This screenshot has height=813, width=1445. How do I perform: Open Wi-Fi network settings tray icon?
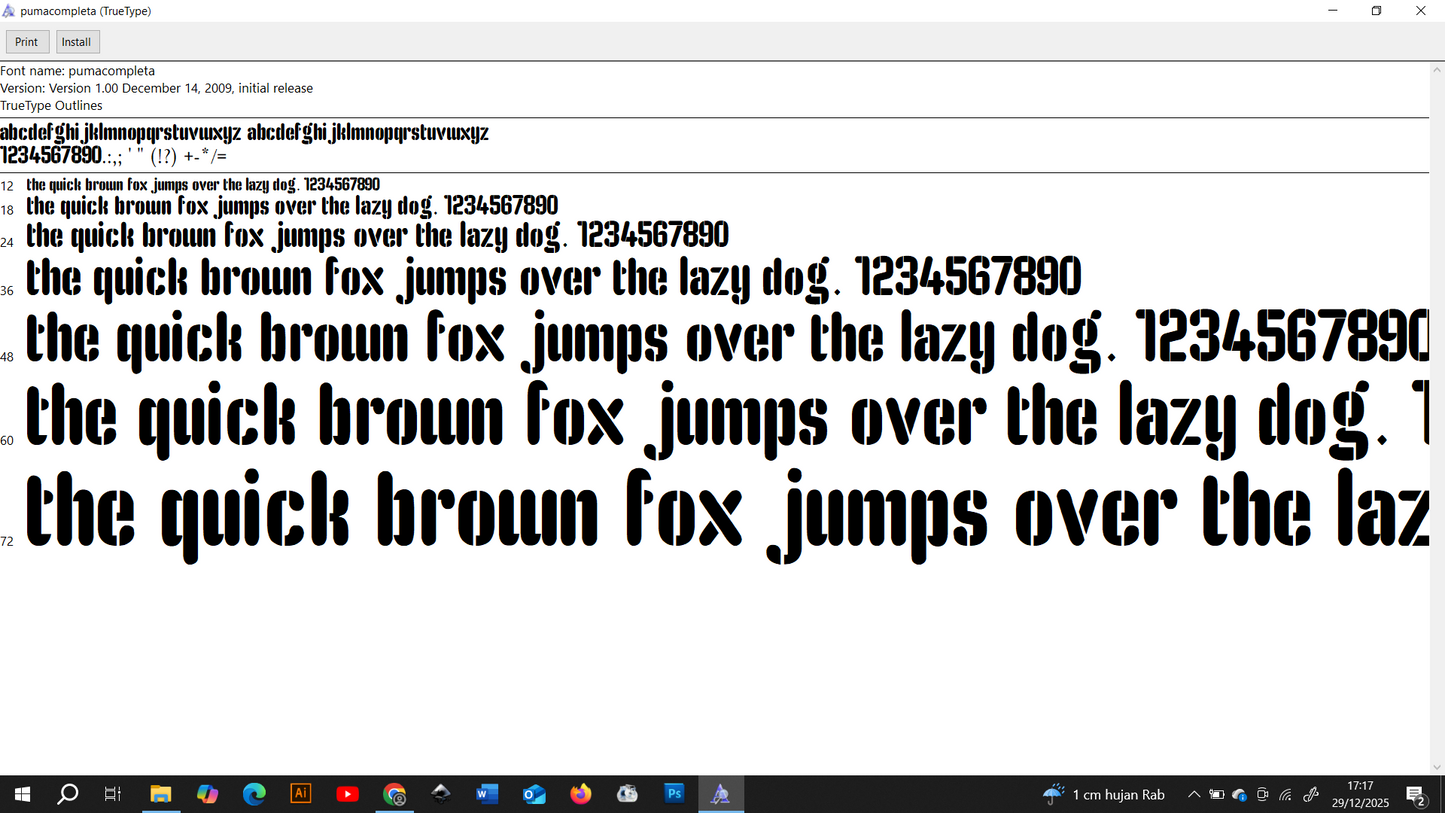coord(1286,795)
